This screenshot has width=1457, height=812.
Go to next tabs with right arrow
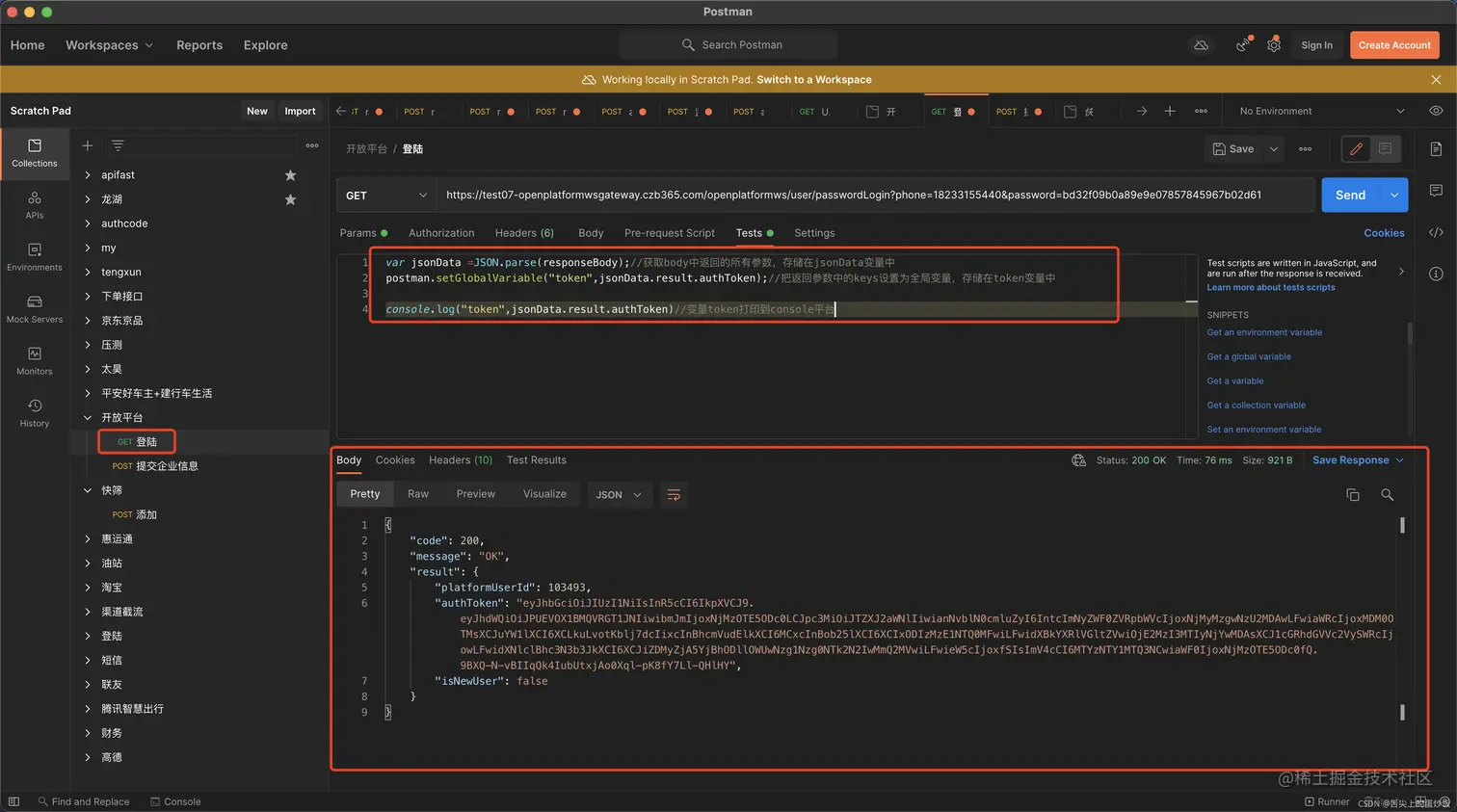[x=1141, y=111]
